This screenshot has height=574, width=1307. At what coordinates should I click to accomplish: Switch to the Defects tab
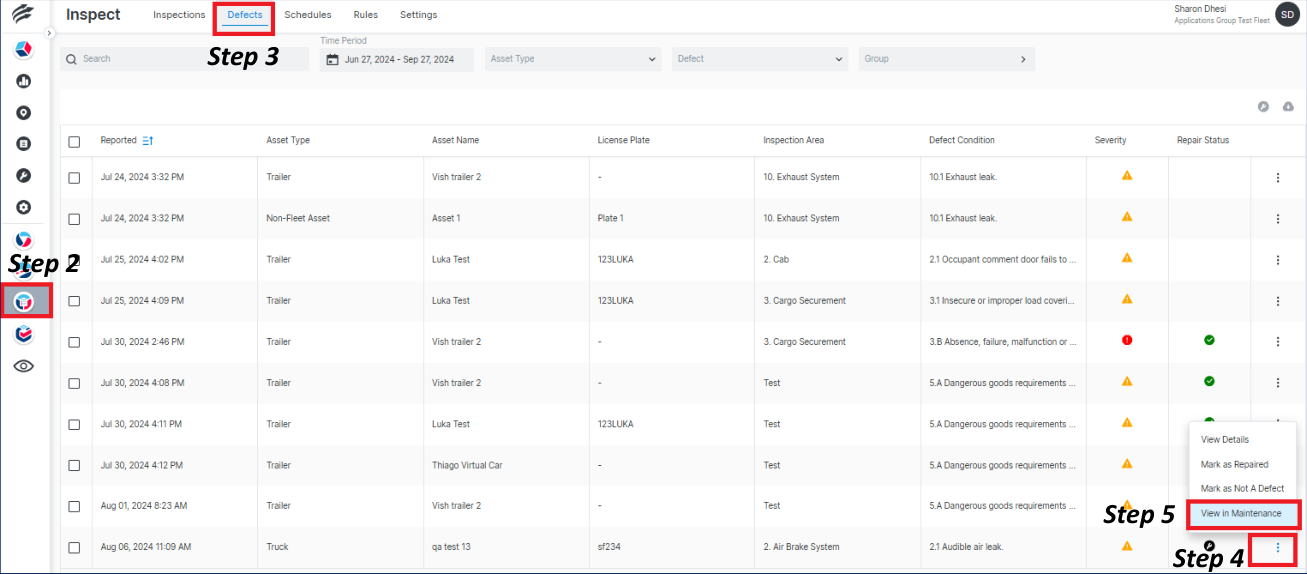245,15
